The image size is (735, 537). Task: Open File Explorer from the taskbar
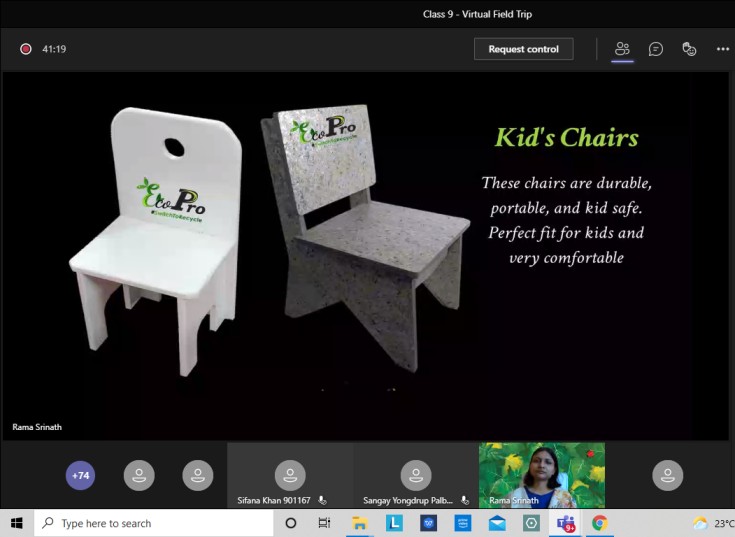[359, 523]
